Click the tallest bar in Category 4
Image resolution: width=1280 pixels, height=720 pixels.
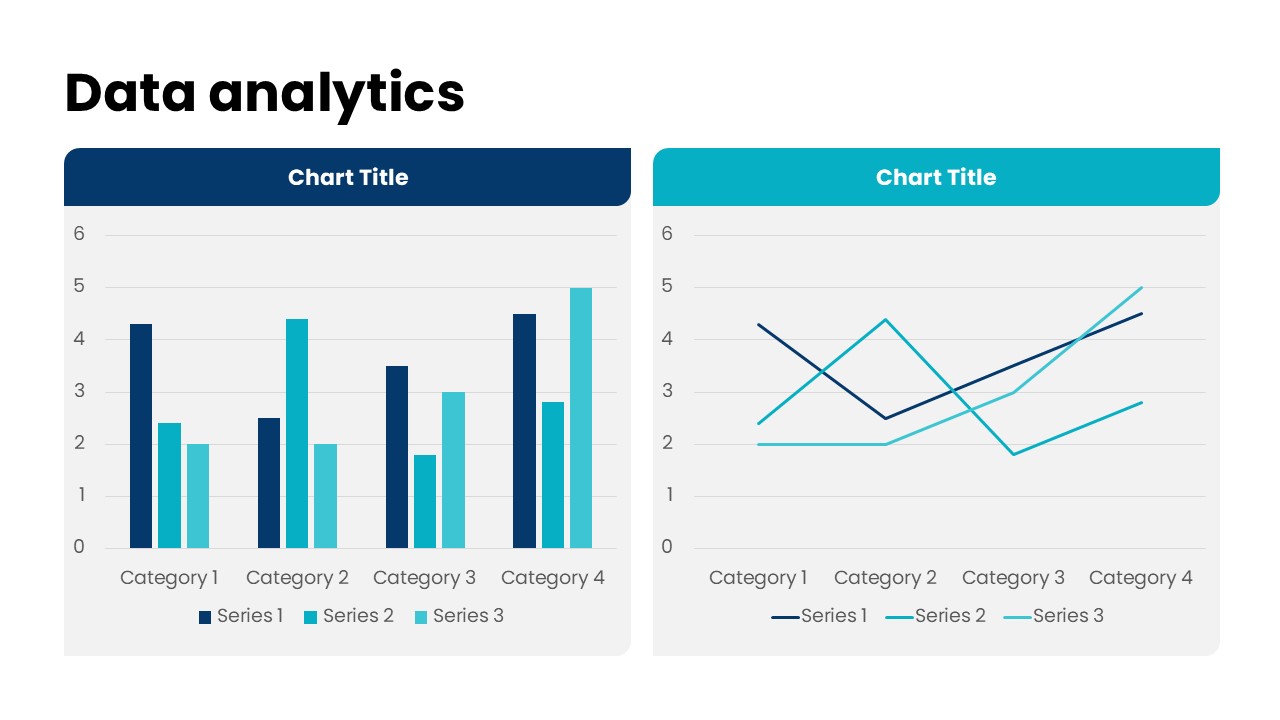click(581, 418)
